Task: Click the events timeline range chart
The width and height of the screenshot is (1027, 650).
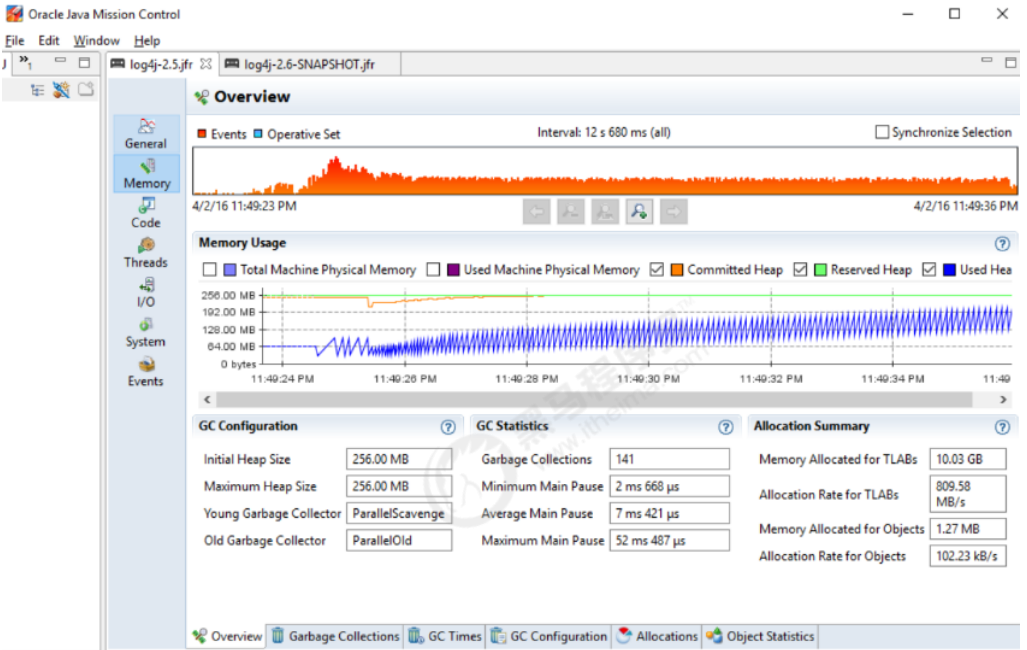Action: click(605, 171)
